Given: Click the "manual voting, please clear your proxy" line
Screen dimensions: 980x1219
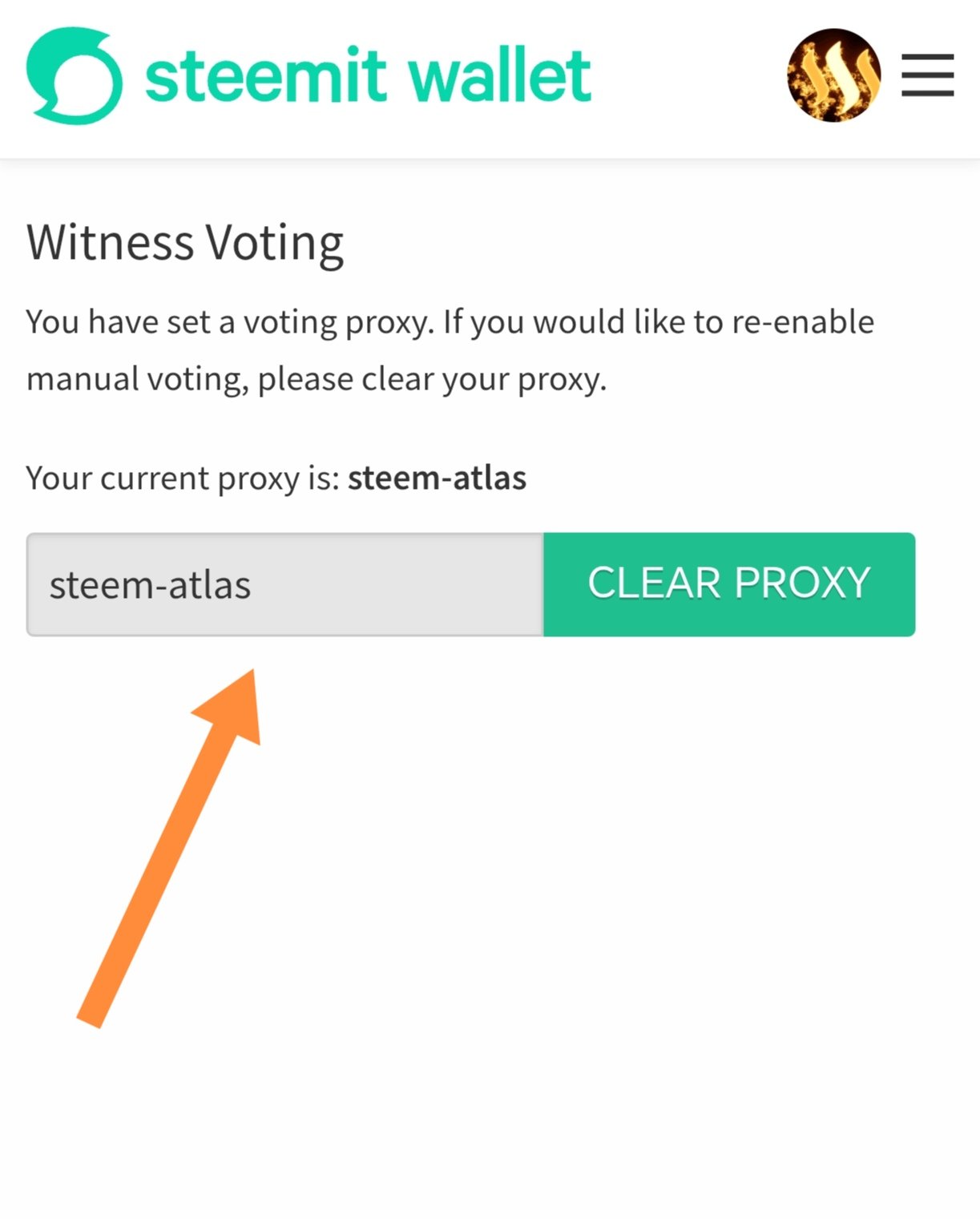Looking at the screenshot, I should [x=317, y=379].
